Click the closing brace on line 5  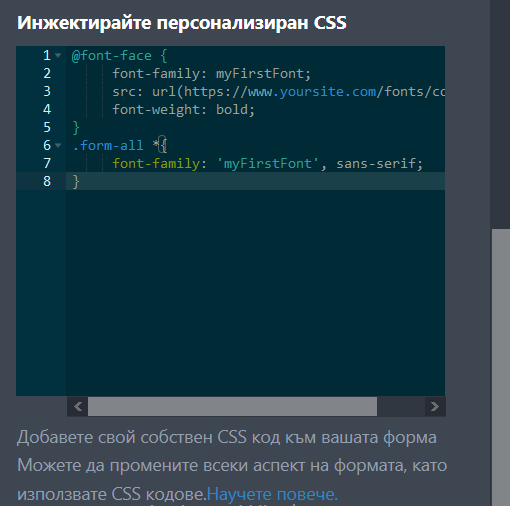click(x=76, y=128)
